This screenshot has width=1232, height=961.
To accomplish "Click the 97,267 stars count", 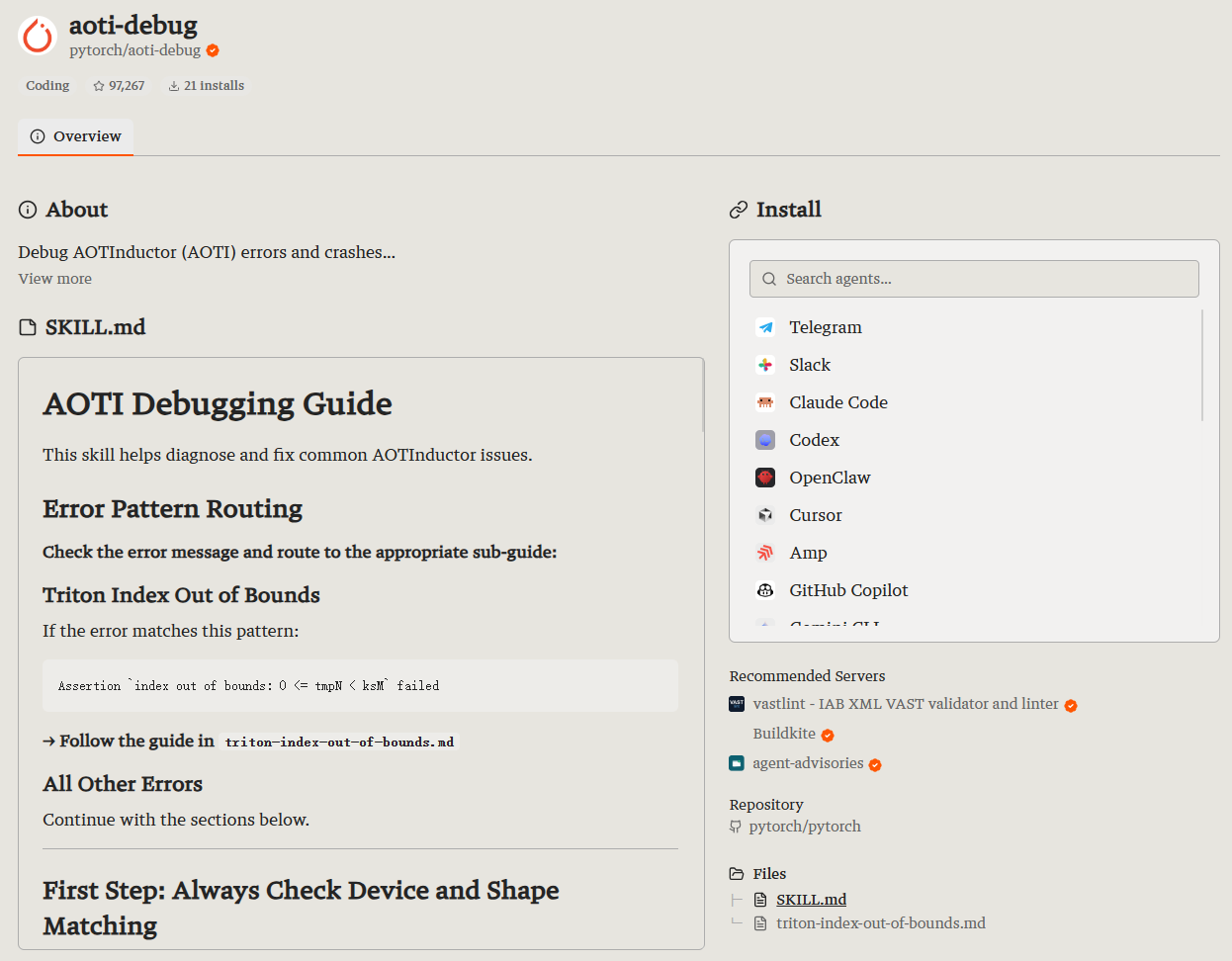I will coord(127,86).
